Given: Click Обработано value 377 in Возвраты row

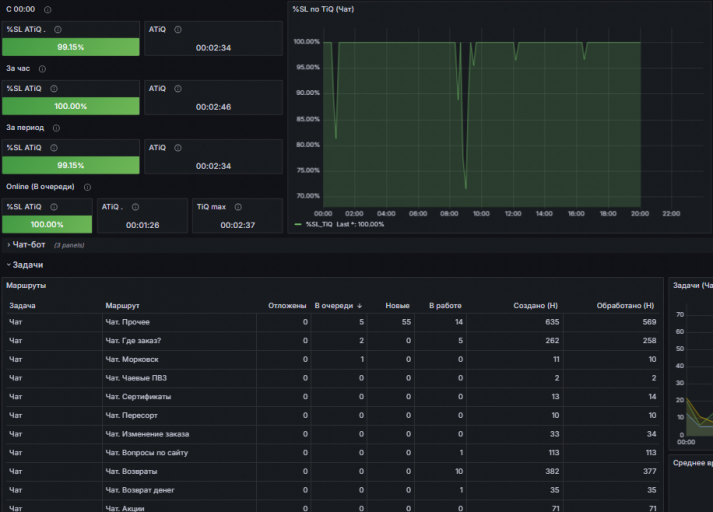Looking at the screenshot, I should point(649,471).
